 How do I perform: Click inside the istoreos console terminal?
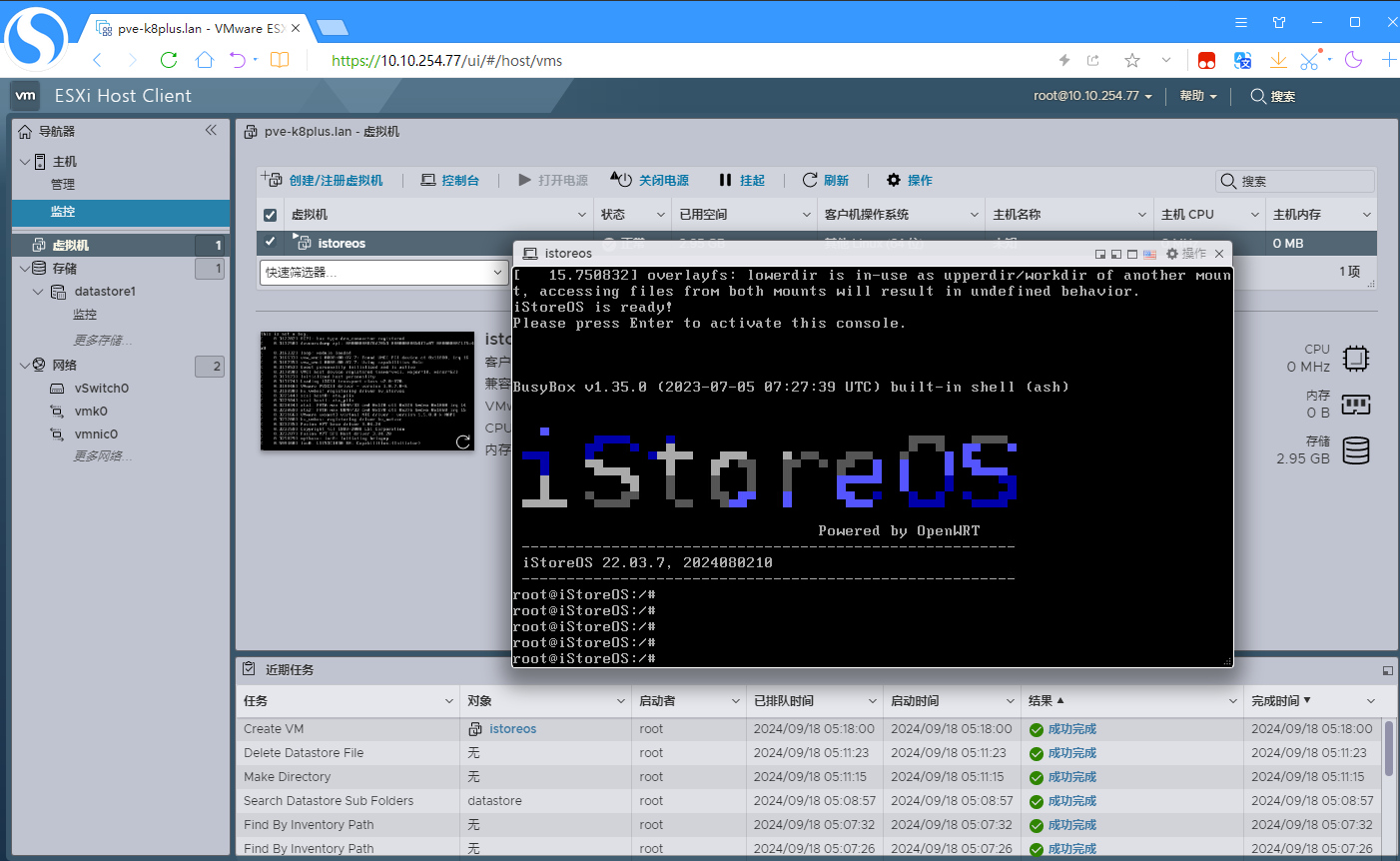pos(873,465)
